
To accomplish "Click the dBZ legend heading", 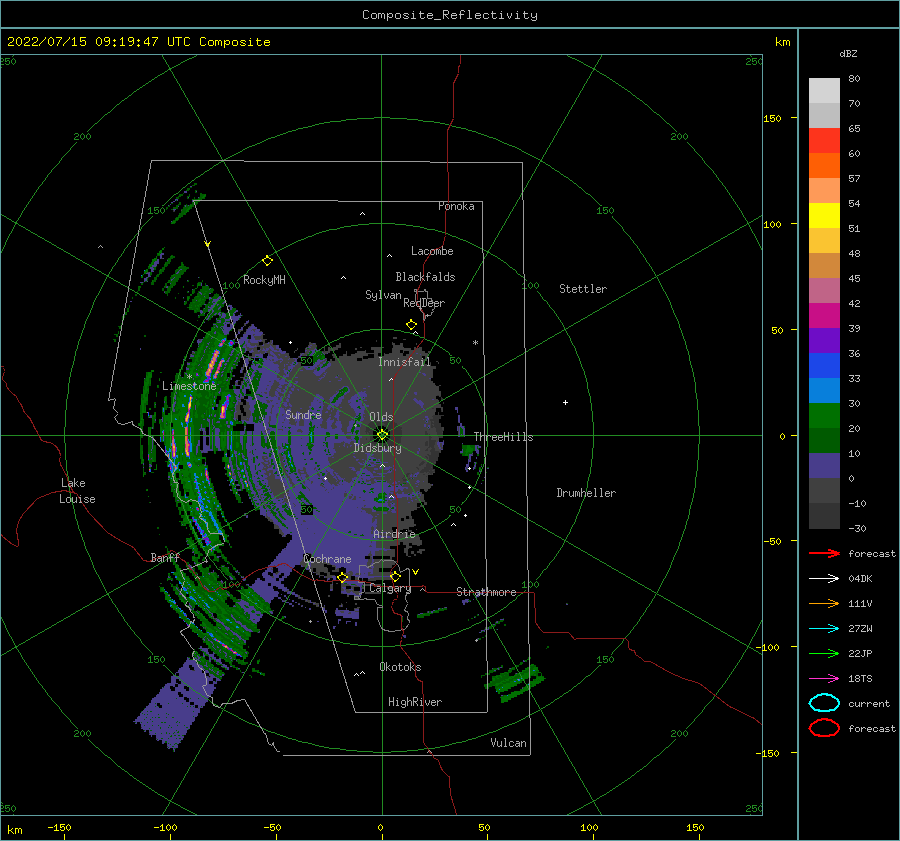I will [x=848, y=53].
